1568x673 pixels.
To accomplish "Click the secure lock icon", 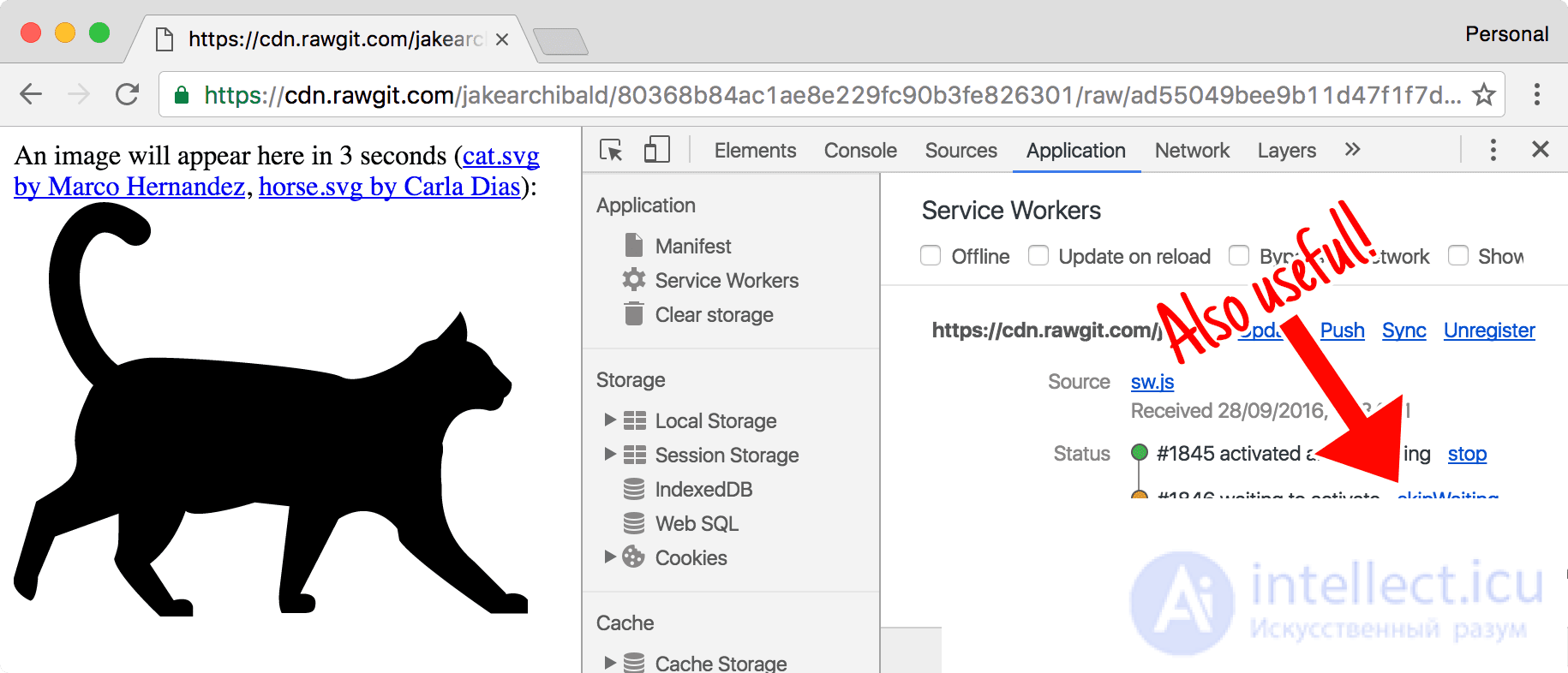I will click(182, 95).
